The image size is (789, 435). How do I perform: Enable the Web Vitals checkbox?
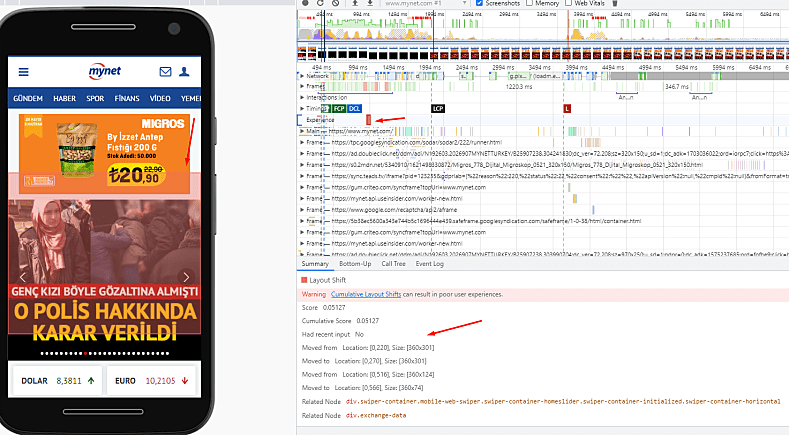pos(569,3)
